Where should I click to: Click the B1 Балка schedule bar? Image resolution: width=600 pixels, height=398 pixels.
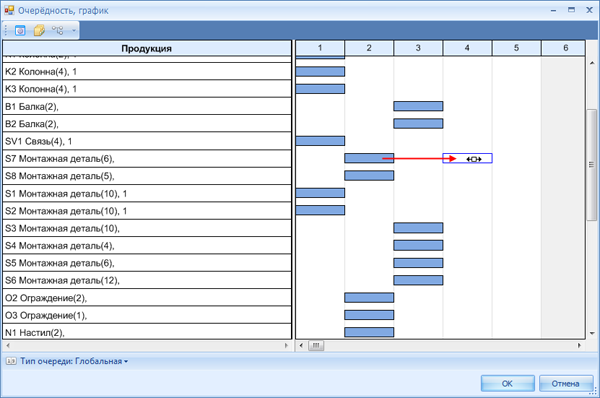pyautogui.click(x=418, y=106)
